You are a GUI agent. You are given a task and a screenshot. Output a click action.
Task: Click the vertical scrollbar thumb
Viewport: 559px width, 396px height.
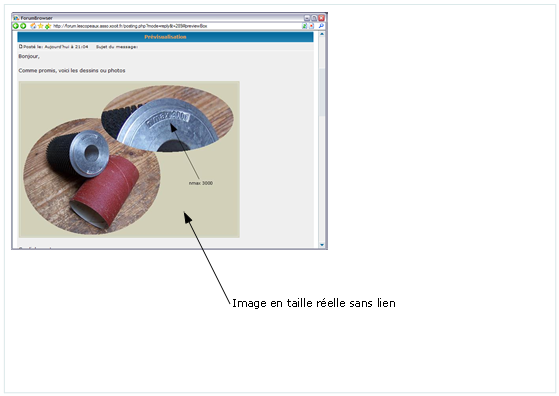tap(322, 92)
